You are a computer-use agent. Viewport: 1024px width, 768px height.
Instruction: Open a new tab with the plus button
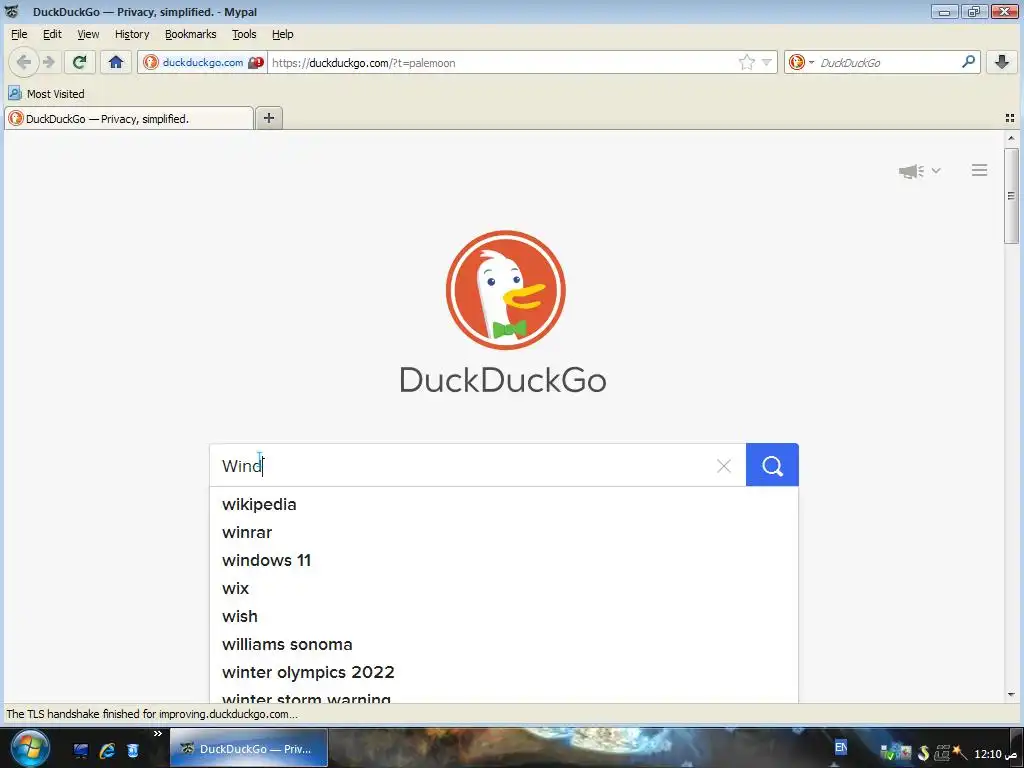[x=268, y=118]
